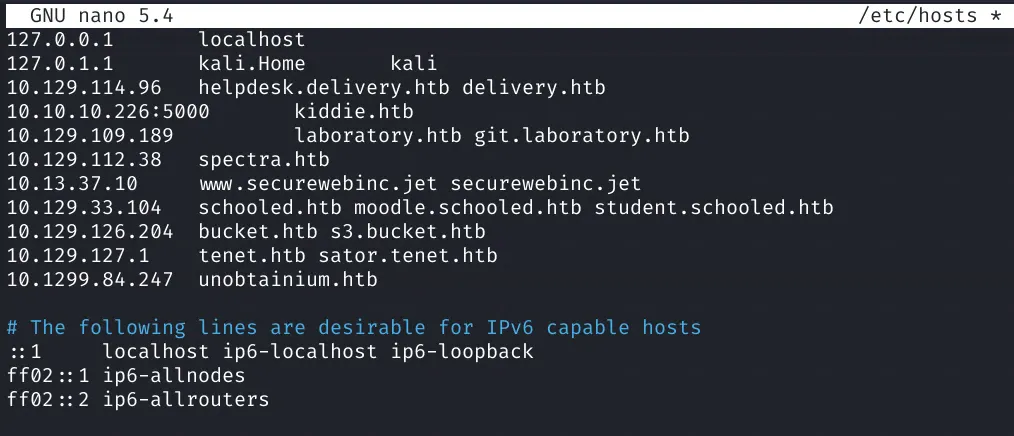Click the IP address 10.129.114.96
1014x436 pixels.
(84, 88)
